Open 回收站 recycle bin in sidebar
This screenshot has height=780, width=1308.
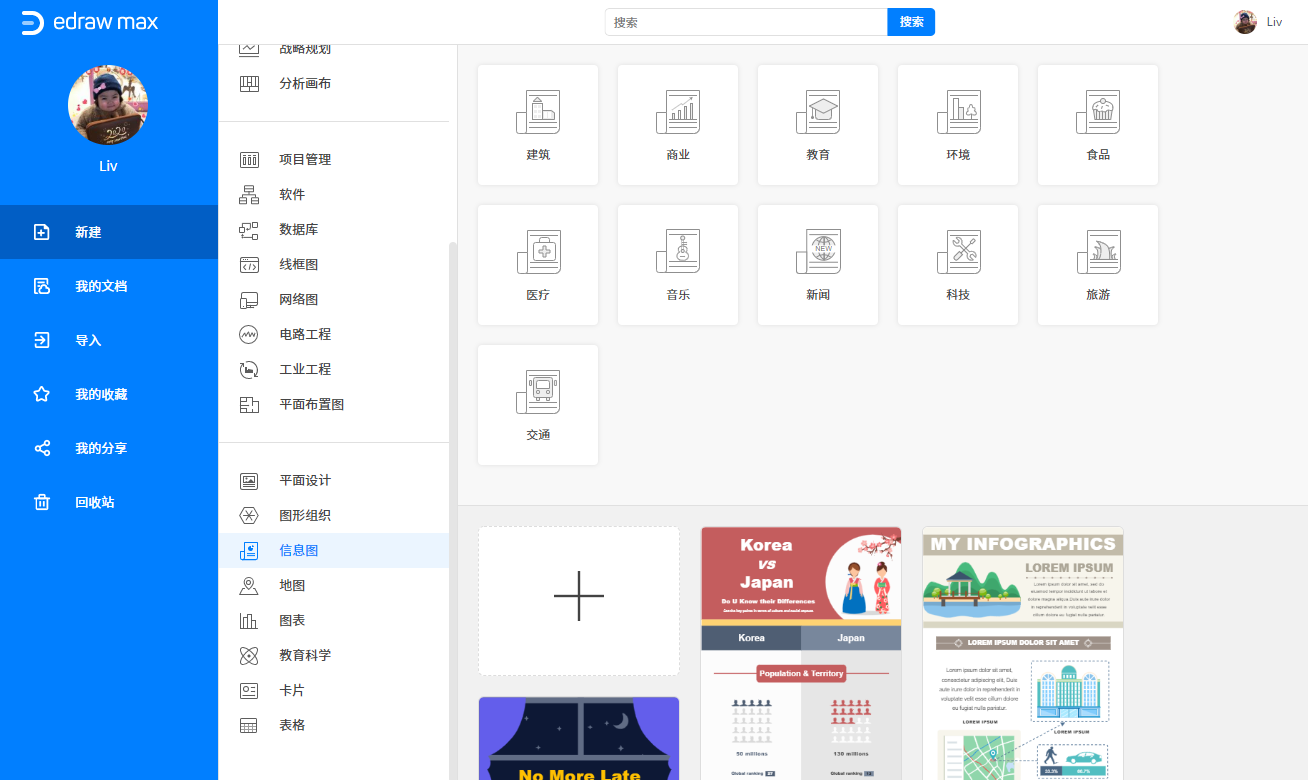pos(94,502)
